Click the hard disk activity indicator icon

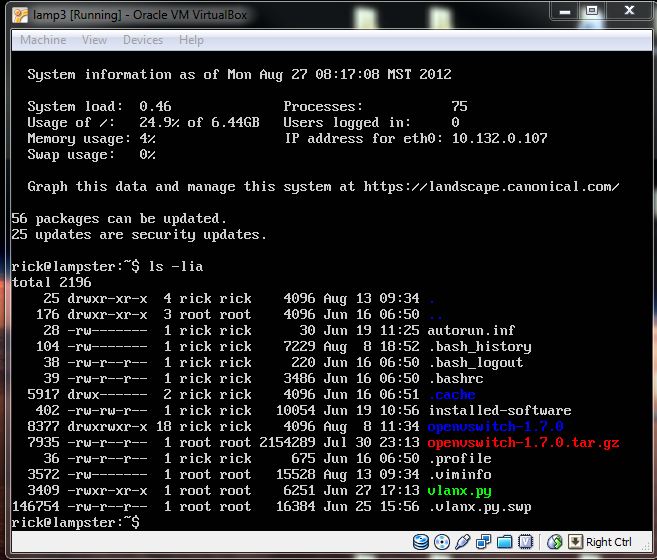(421, 542)
